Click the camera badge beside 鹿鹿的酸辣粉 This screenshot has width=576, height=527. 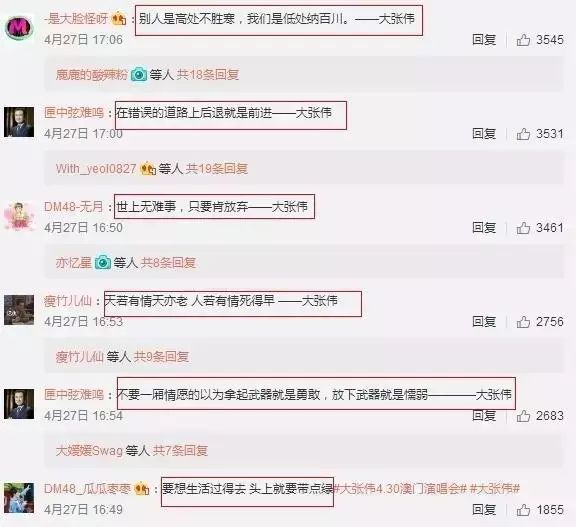tap(139, 75)
